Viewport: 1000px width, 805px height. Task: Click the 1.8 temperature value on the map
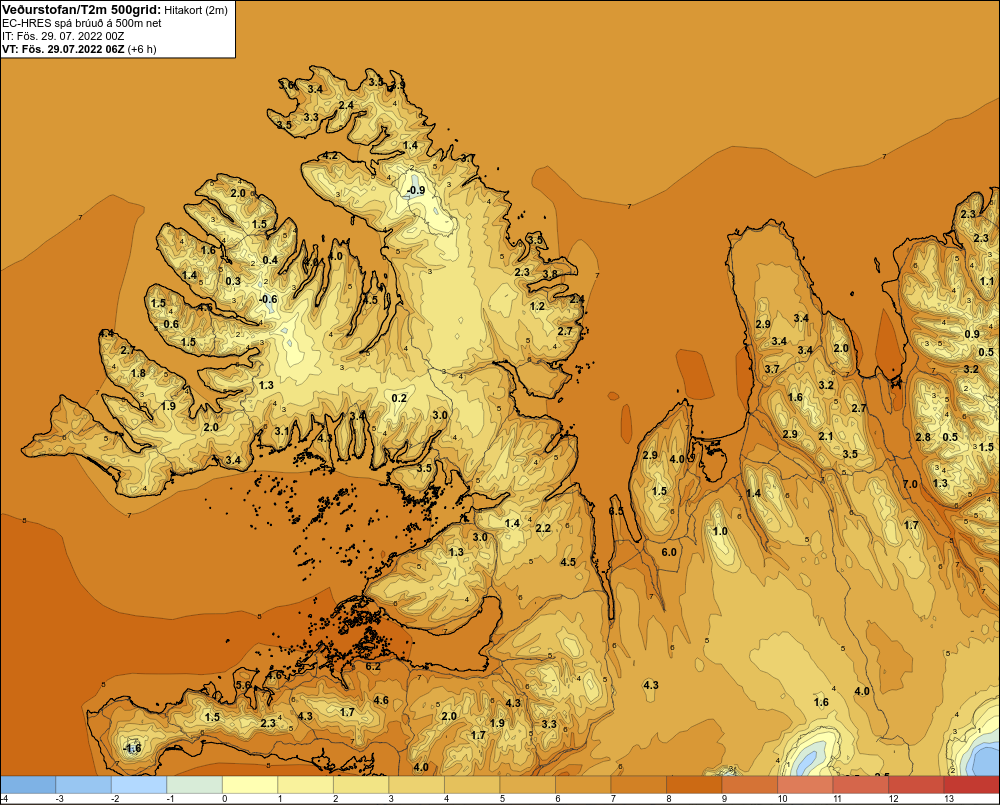tap(138, 374)
